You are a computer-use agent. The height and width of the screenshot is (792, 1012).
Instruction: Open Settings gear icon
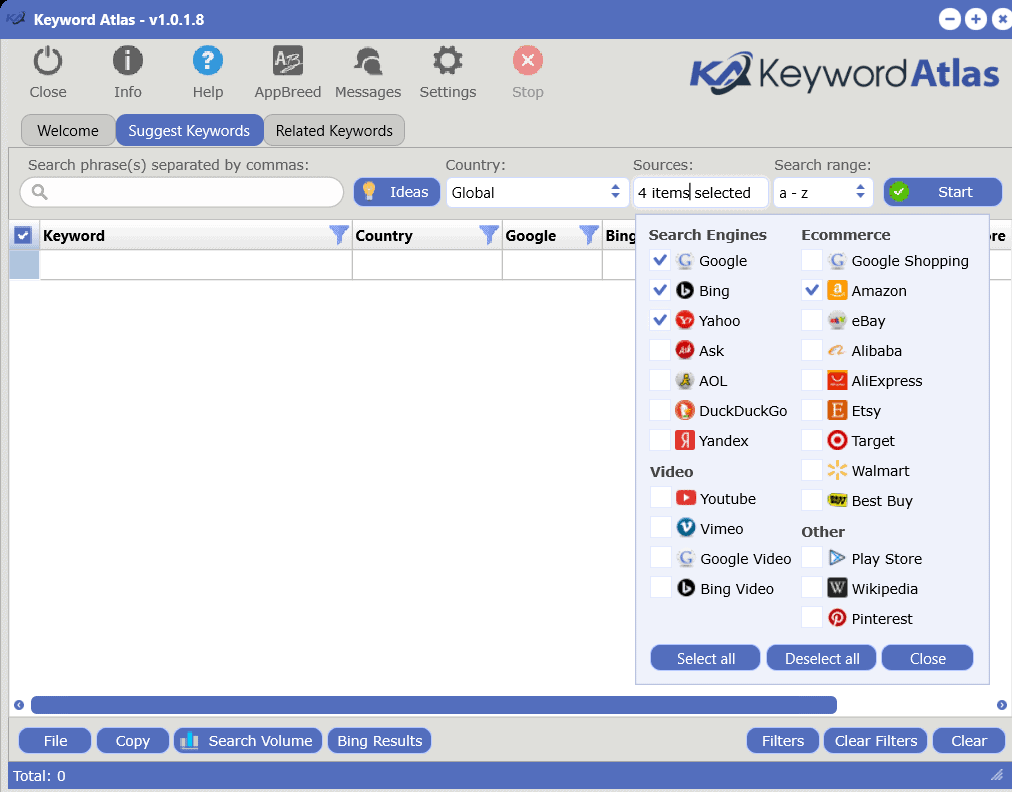coord(447,62)
